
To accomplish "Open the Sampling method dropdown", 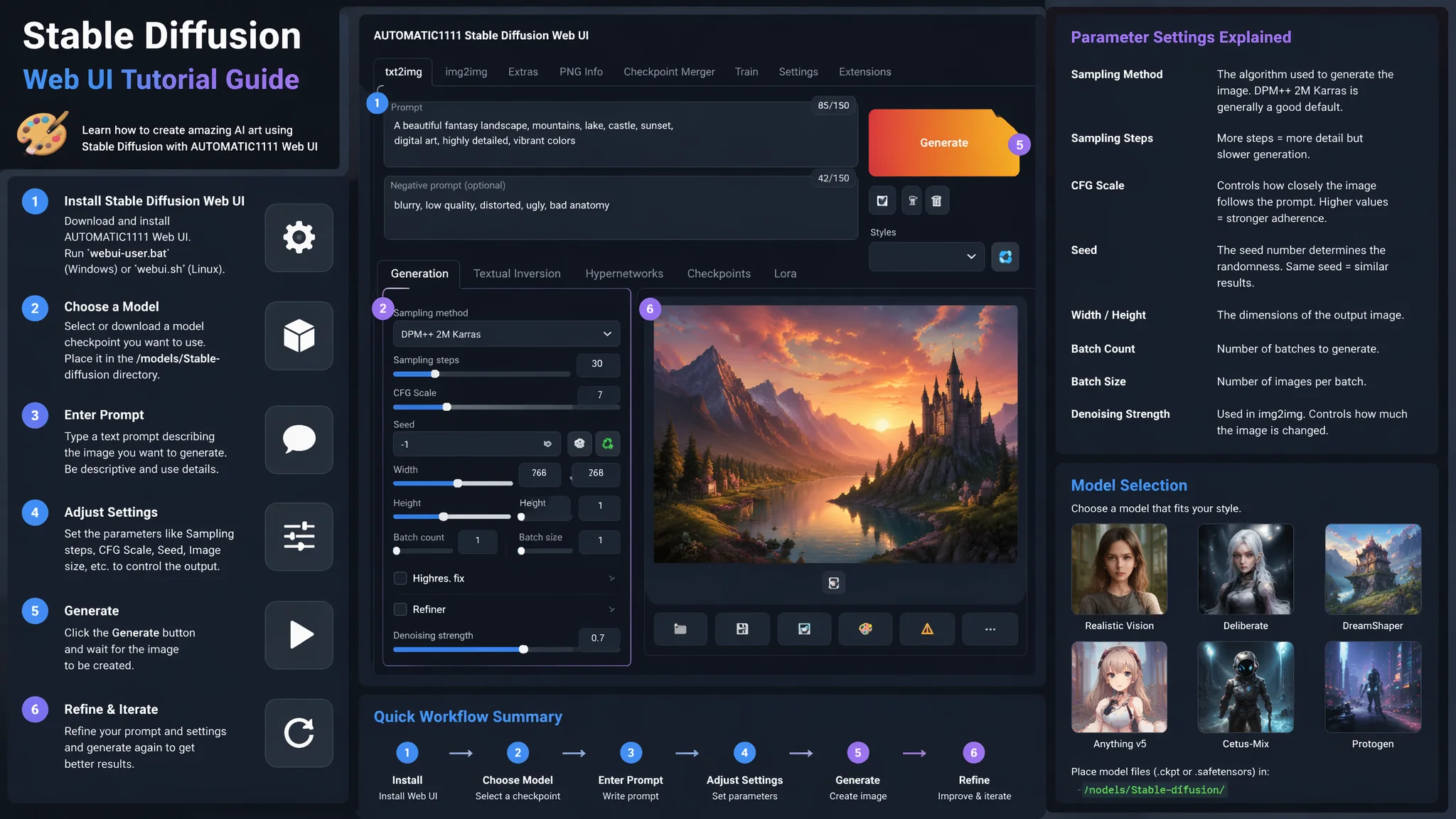I will [506, 334].
